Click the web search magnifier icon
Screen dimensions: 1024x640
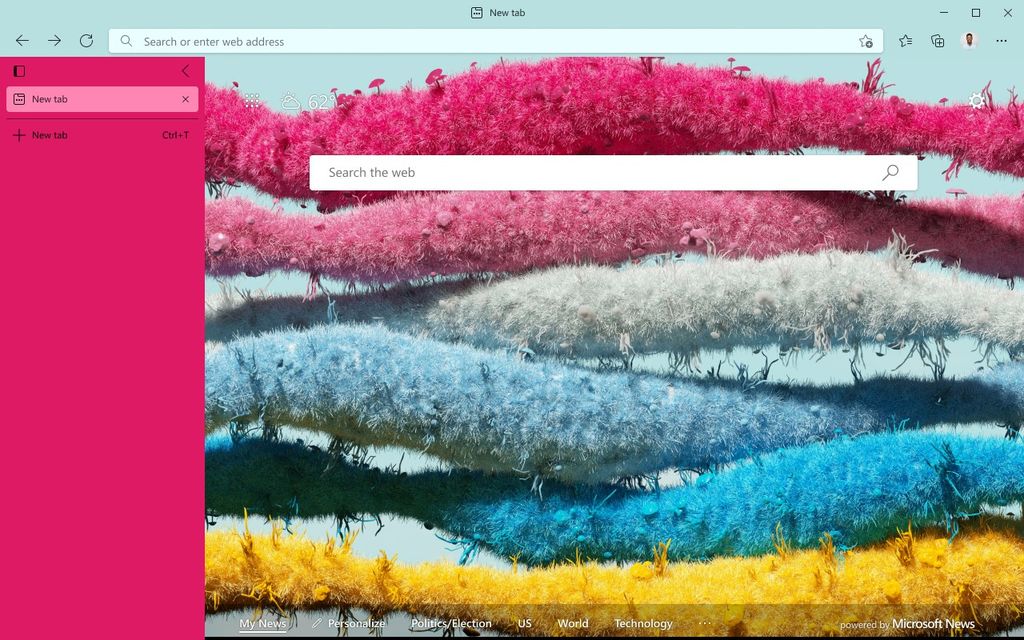[890, 173]
